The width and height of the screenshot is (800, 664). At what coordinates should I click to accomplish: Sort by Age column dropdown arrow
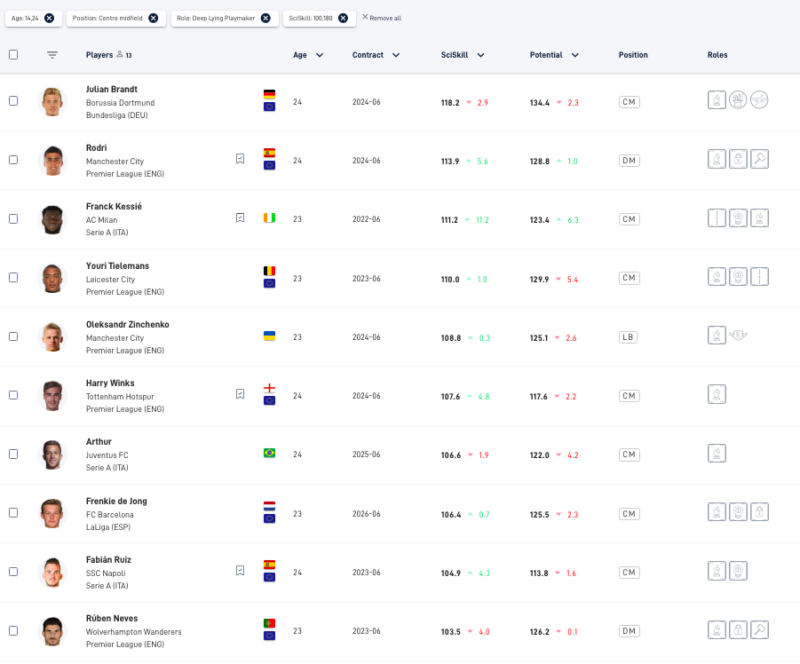(x=320, y=55)
